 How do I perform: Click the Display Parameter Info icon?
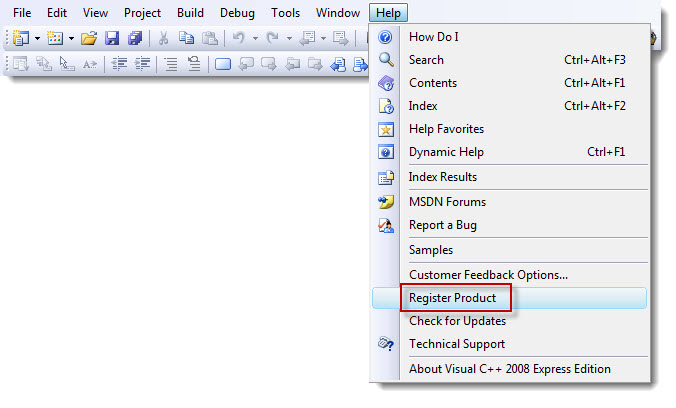pos(44,64)
